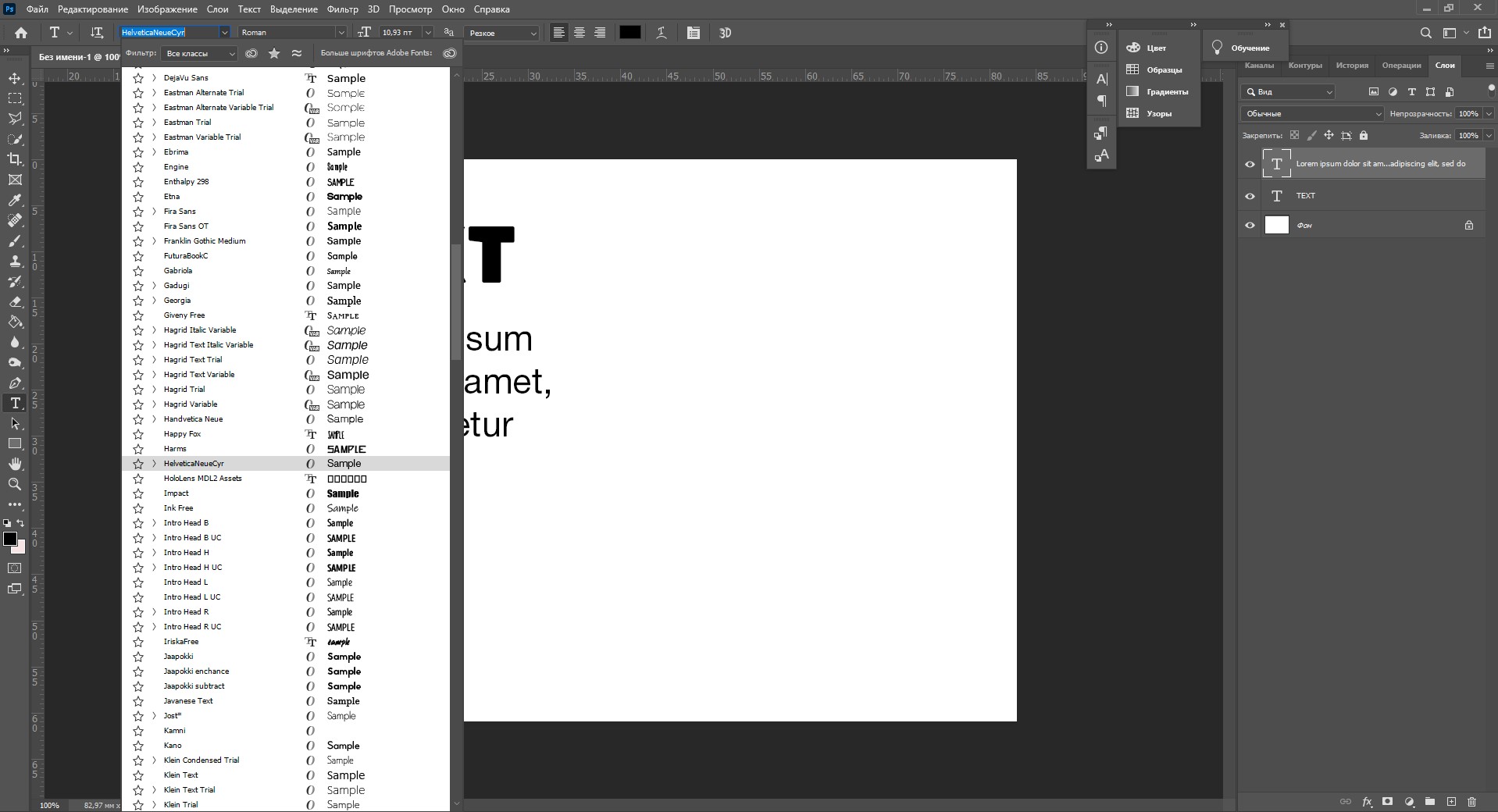Select the Eyedropper tool

tap(15, 201)
